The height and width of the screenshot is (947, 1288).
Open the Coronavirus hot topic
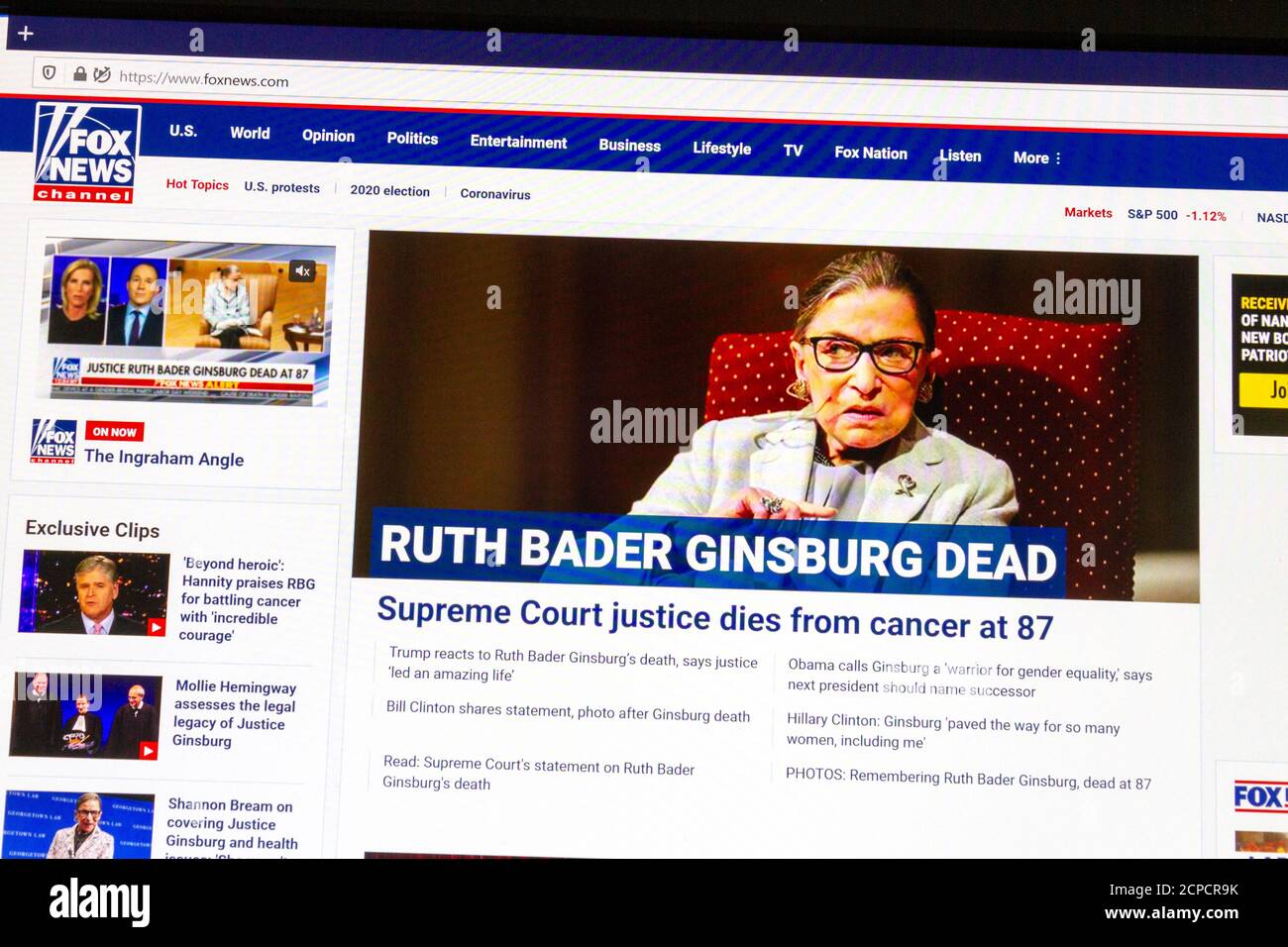coord(495,194)
